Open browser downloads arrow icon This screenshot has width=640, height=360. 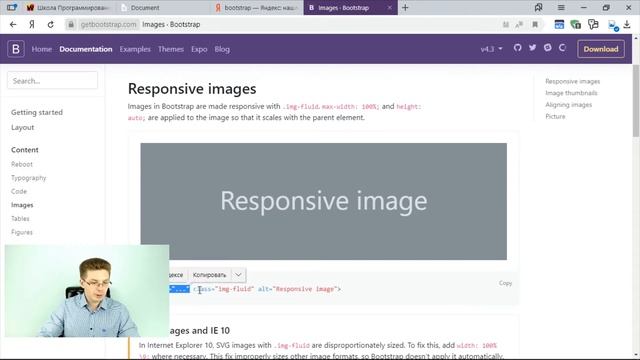click(627, 24)
